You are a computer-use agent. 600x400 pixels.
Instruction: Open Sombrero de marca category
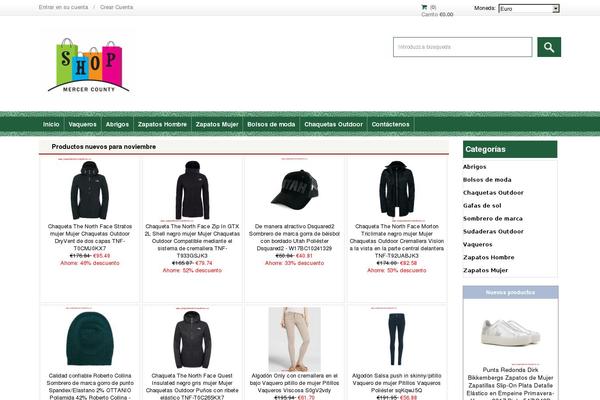click(x=492, y=219)
